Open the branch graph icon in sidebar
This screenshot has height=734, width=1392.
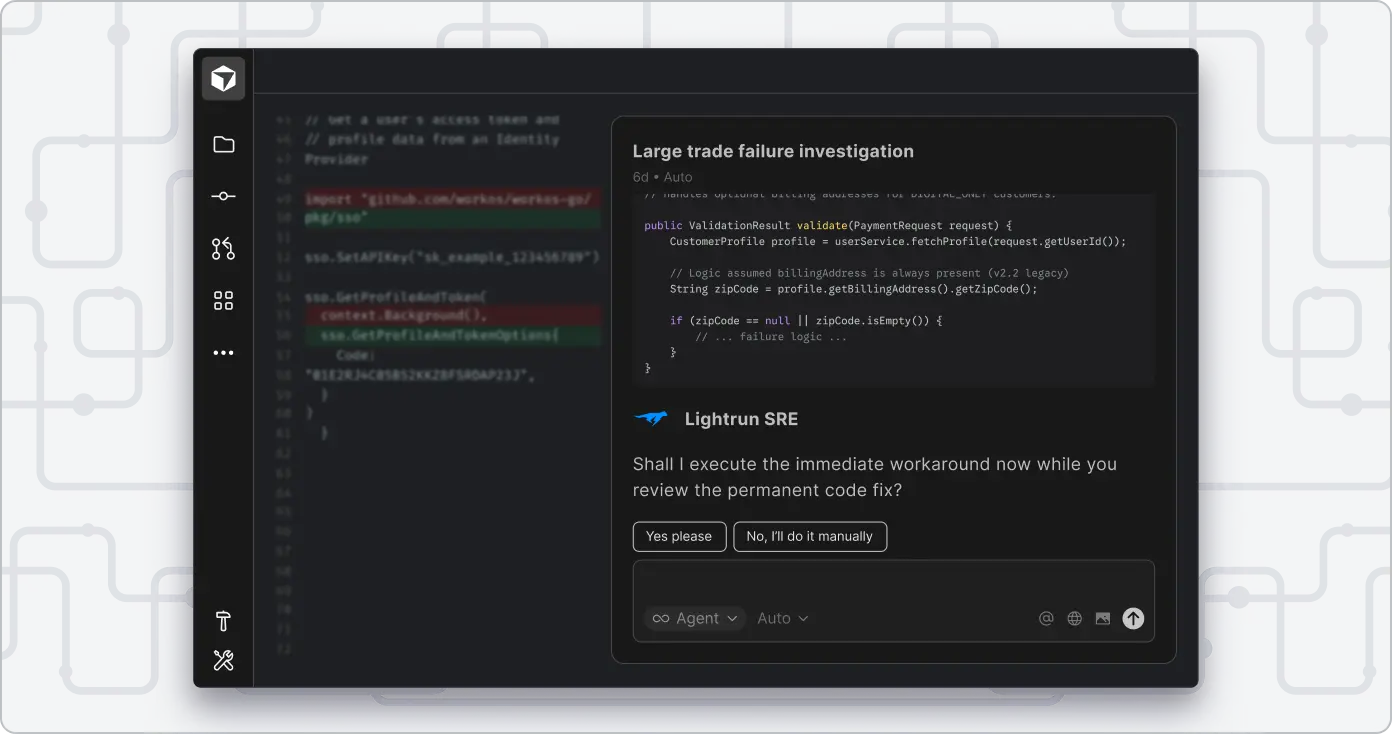point(222,248)
